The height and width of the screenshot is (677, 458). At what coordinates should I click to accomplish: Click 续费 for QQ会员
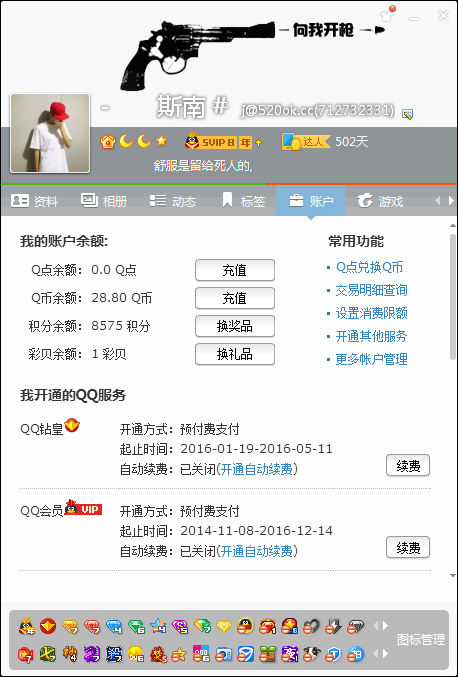point(408,547)
